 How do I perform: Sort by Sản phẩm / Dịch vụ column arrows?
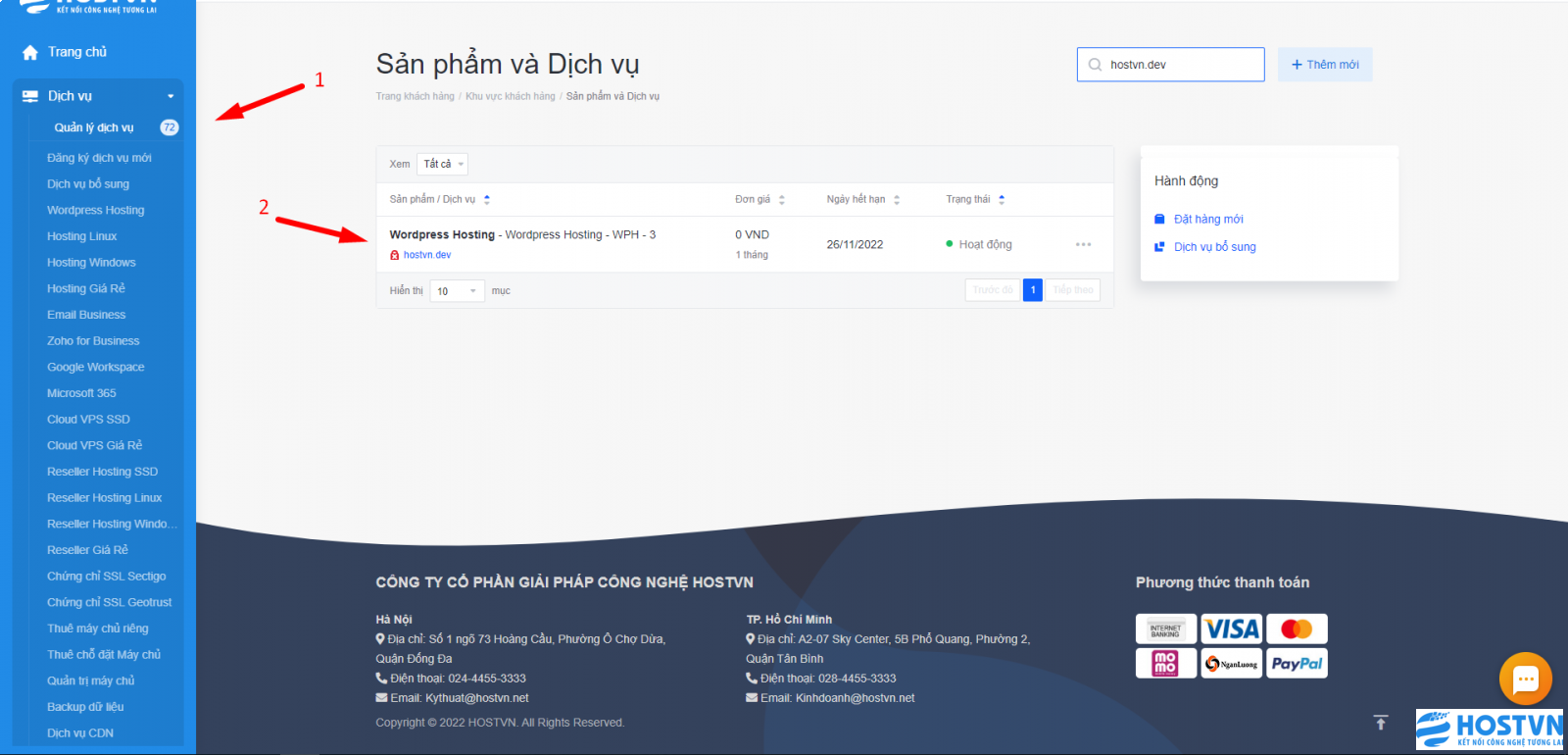487,199
